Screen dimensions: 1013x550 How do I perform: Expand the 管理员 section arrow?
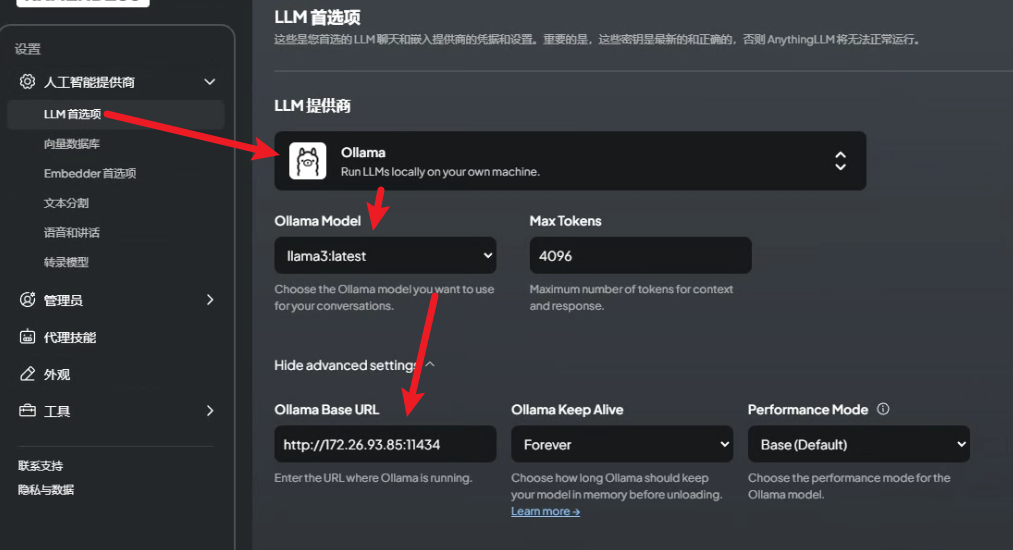(209, 300)
